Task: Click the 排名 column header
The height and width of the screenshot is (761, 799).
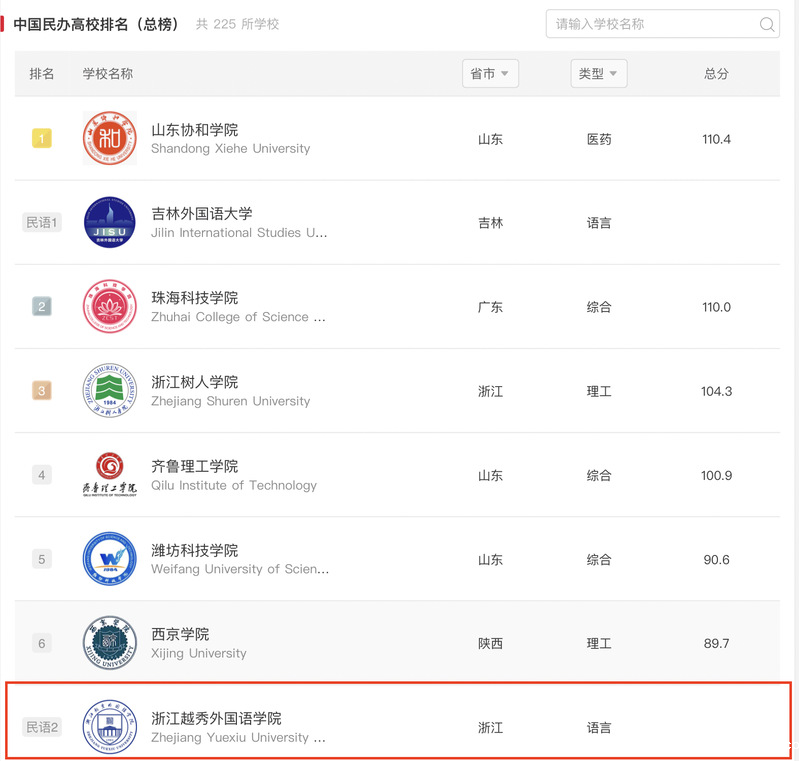Action: pyautogui.click(x=42, y=74)
